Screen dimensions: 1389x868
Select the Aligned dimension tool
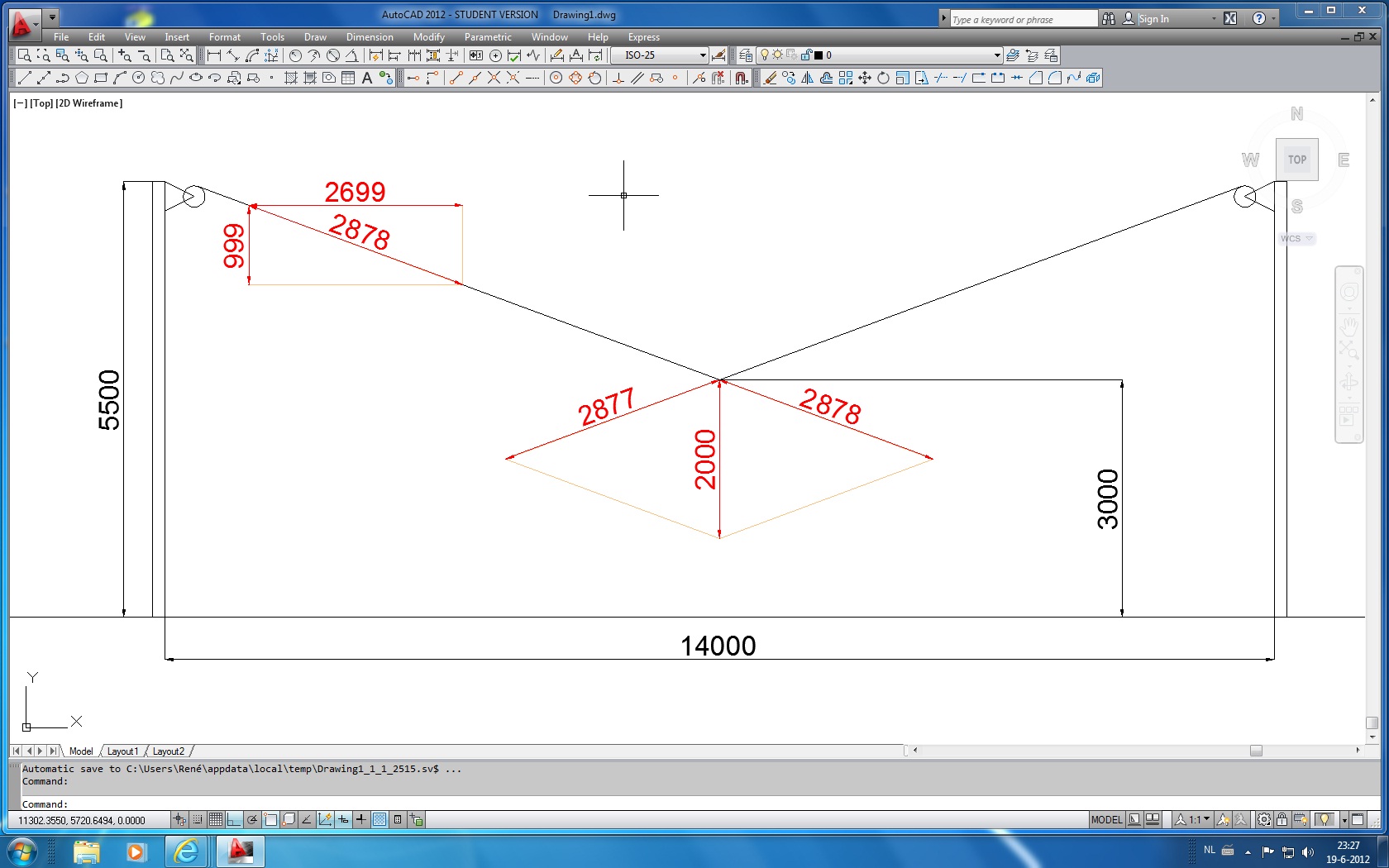tap(233, 55)
